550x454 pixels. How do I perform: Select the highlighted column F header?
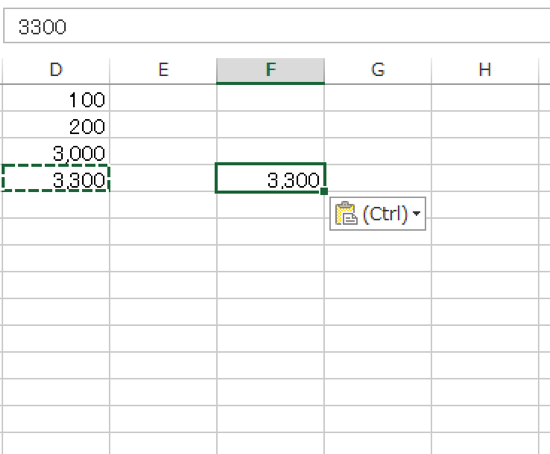click(x=270, y=71)
